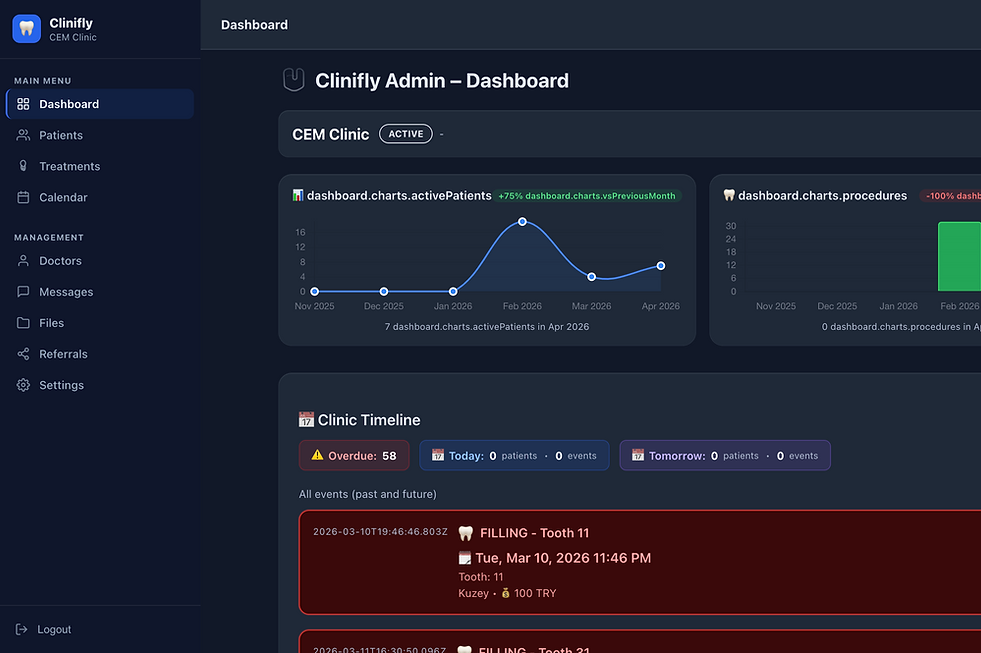This screenshot has height=653, width=981.
Task: Select Doctors under Management
Action: (x=100, y=261)
